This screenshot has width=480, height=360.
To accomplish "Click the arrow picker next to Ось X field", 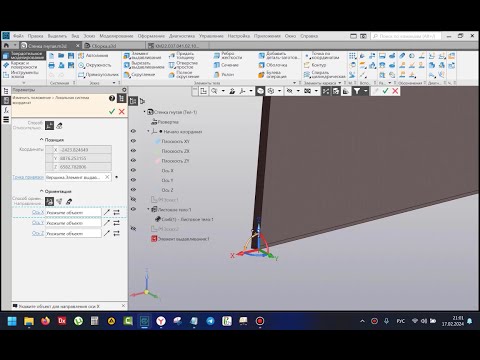I will click(107, 212).
